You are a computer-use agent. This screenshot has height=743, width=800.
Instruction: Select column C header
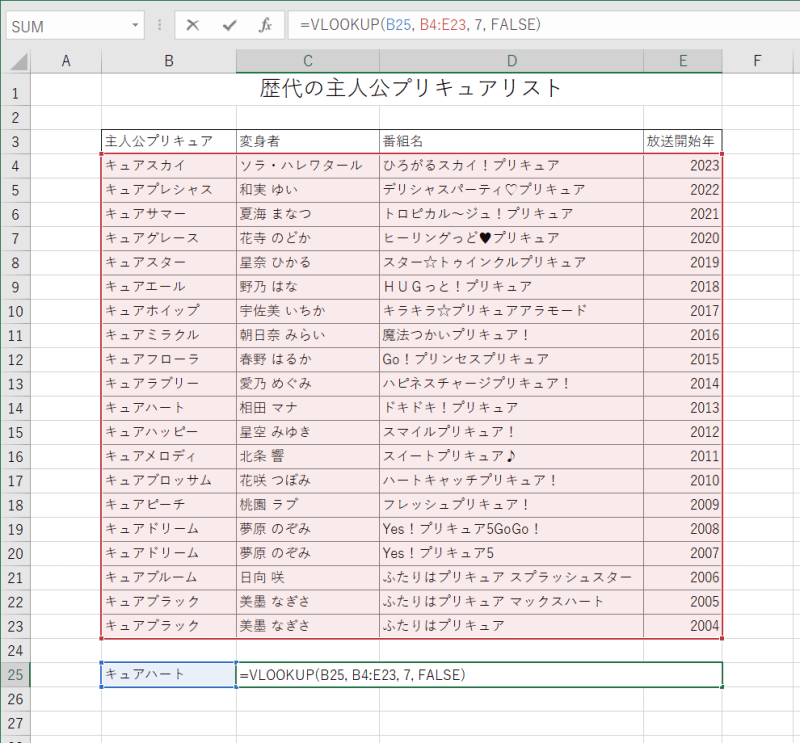coord(308,61)
